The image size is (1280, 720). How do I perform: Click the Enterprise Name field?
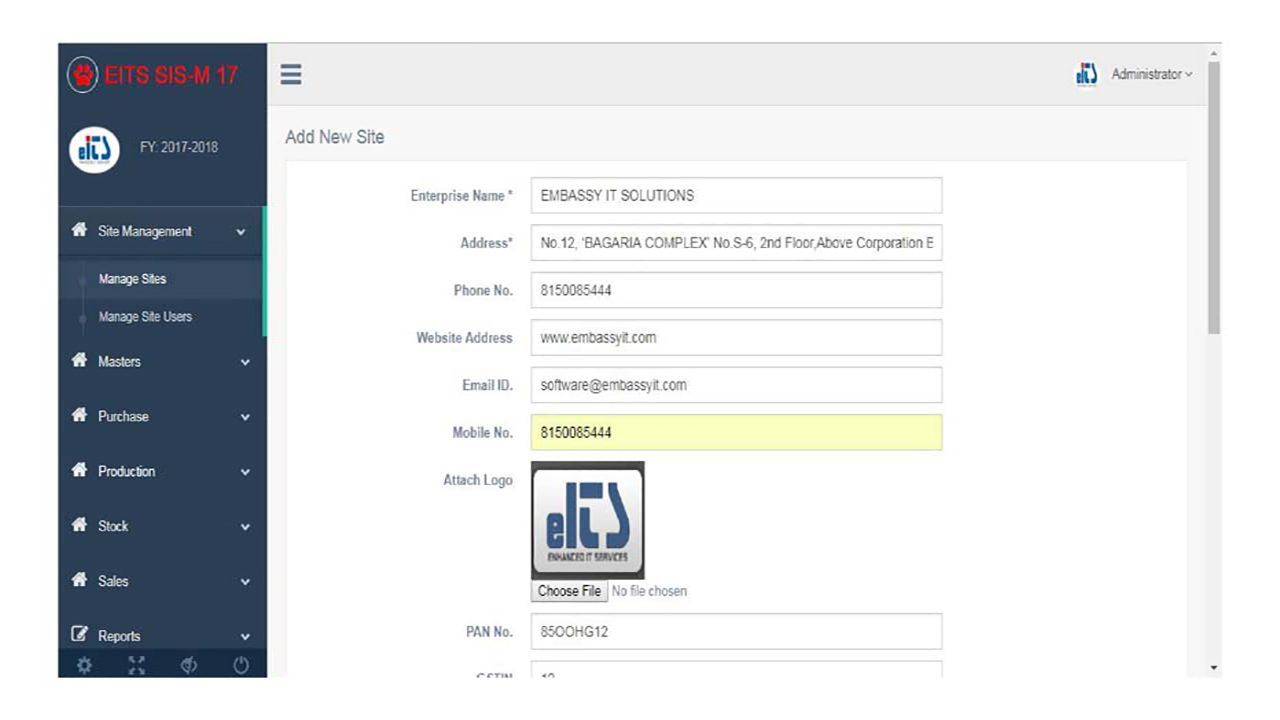(x=736, y=195)
